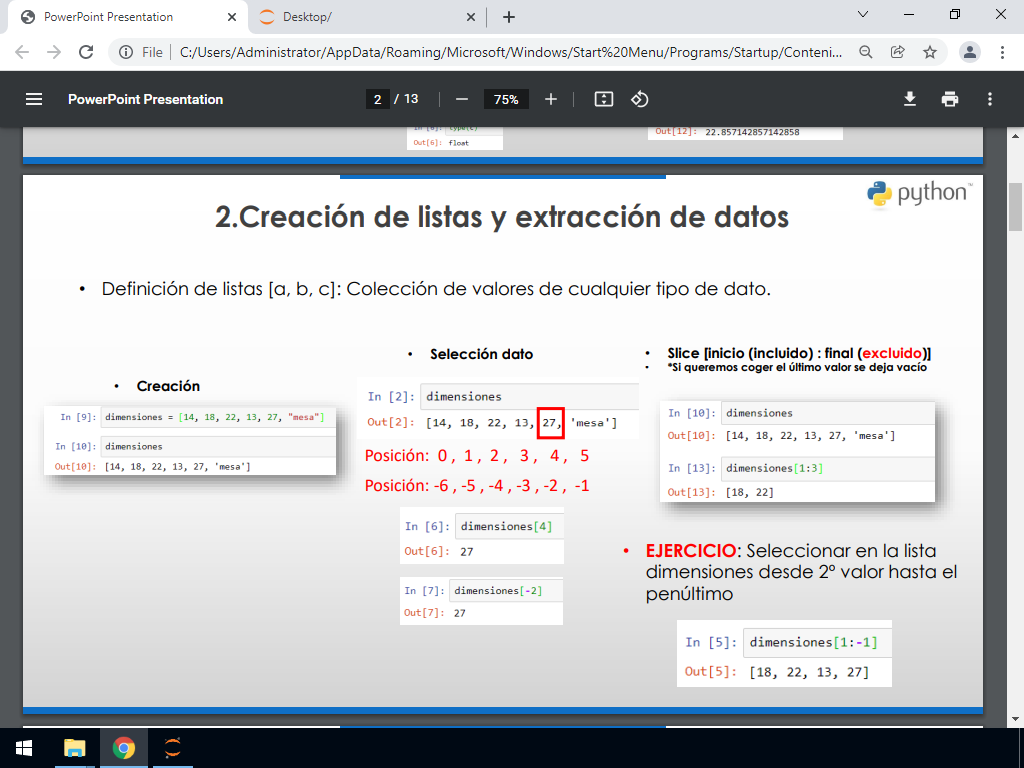Open the Windows Start menu
Screen dimensions: 1024x768
pyautogui.click(x=24, y=748)
